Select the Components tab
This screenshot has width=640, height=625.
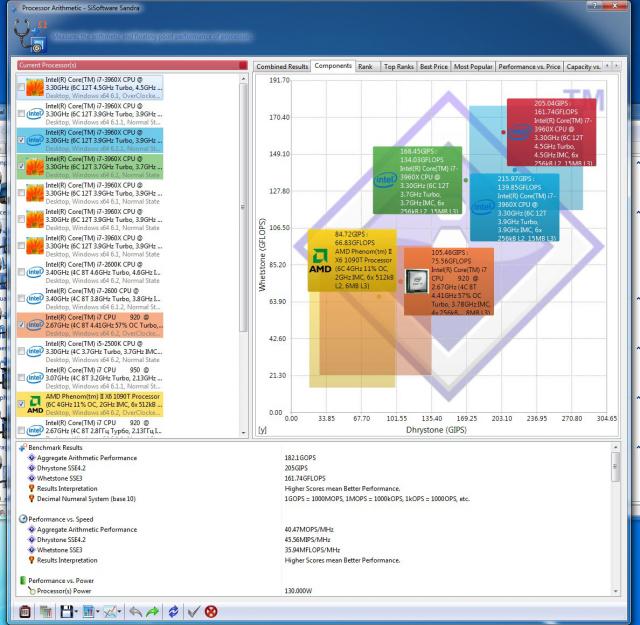click(x=333, y=66)
